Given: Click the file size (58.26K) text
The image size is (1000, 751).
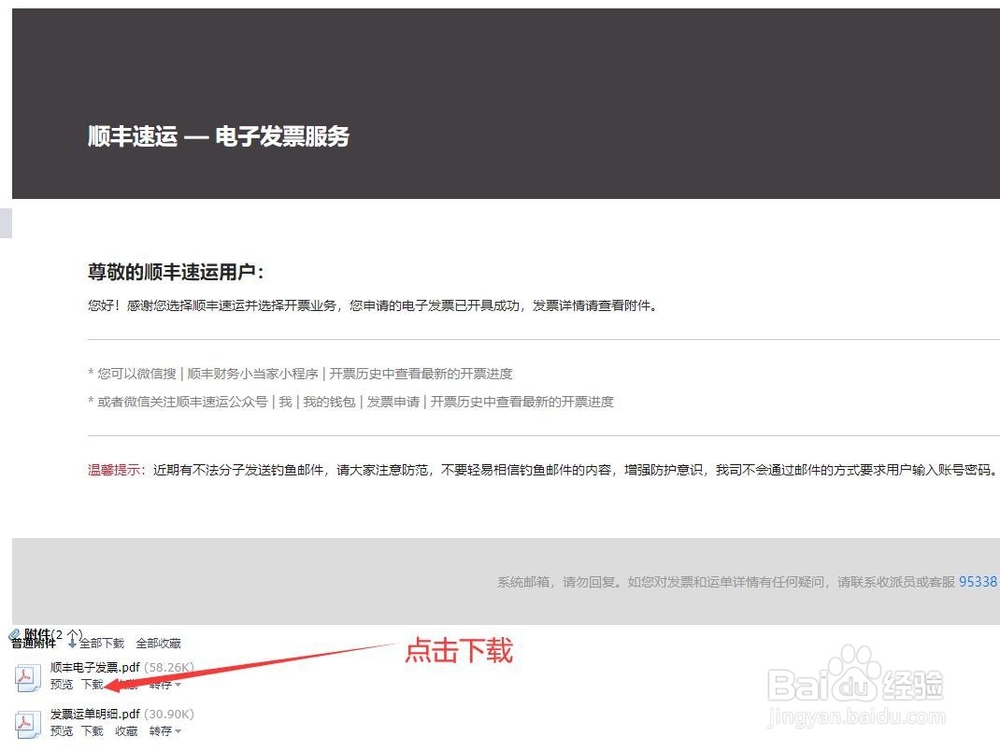Looking at the screenshot, I should pos(169,667).
